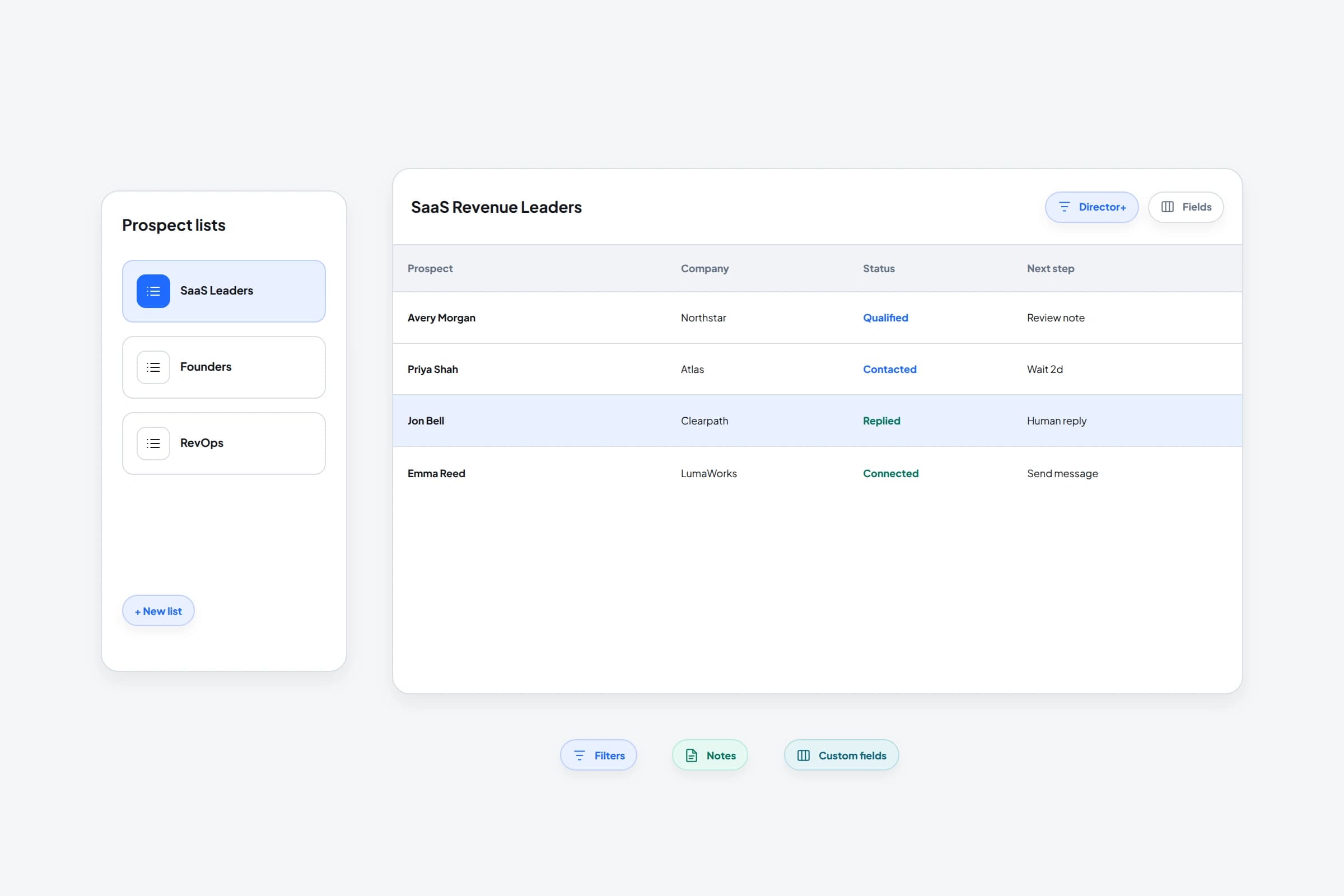Click the Prospect column header
This screenshot has width=1344, height=896.
click(x=430, y=269)
